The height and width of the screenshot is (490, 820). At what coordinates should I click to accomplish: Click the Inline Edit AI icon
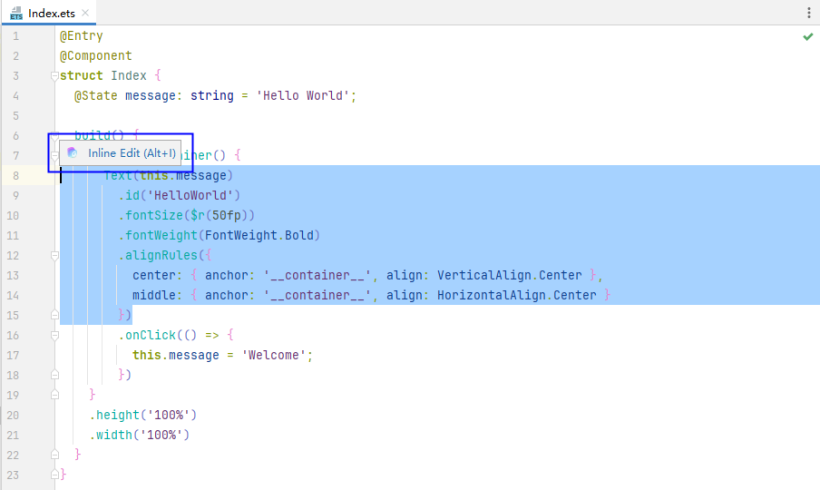click(x=72, y=153)
